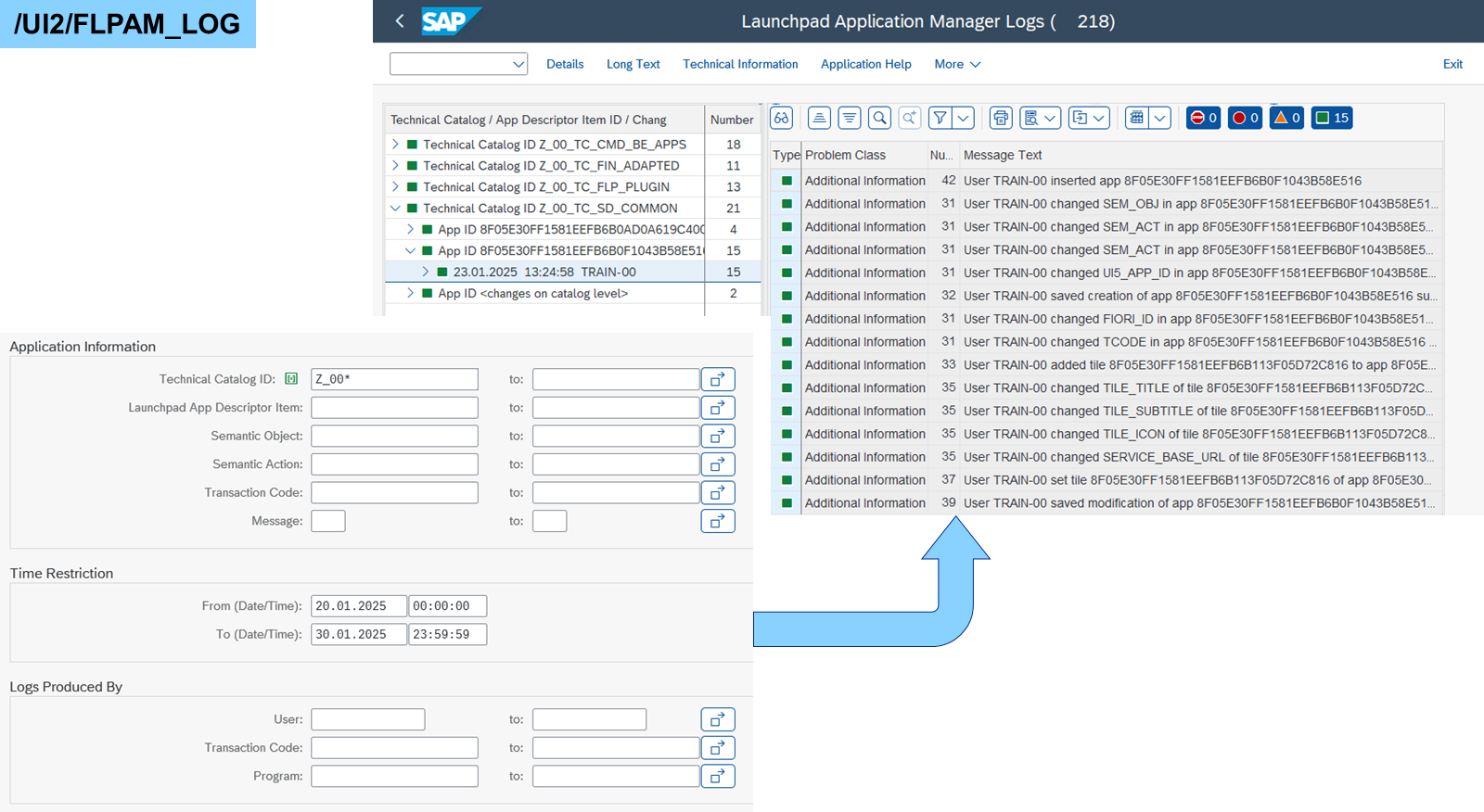
Task: Open the layout options dropdown arrow
Action: [x=1159, y=118]
